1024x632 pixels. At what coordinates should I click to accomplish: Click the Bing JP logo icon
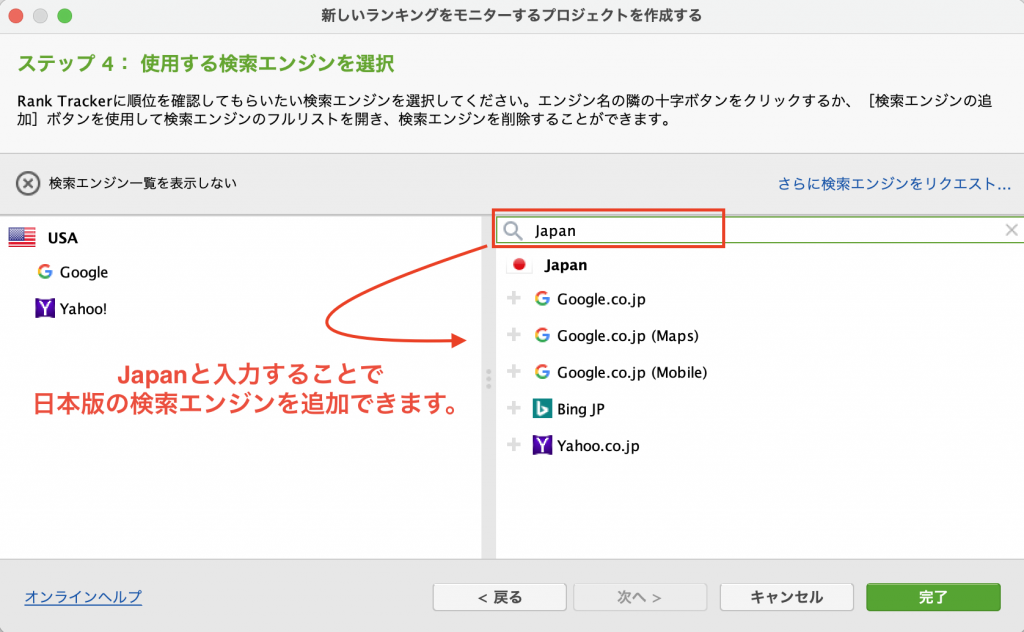point(542,409)
